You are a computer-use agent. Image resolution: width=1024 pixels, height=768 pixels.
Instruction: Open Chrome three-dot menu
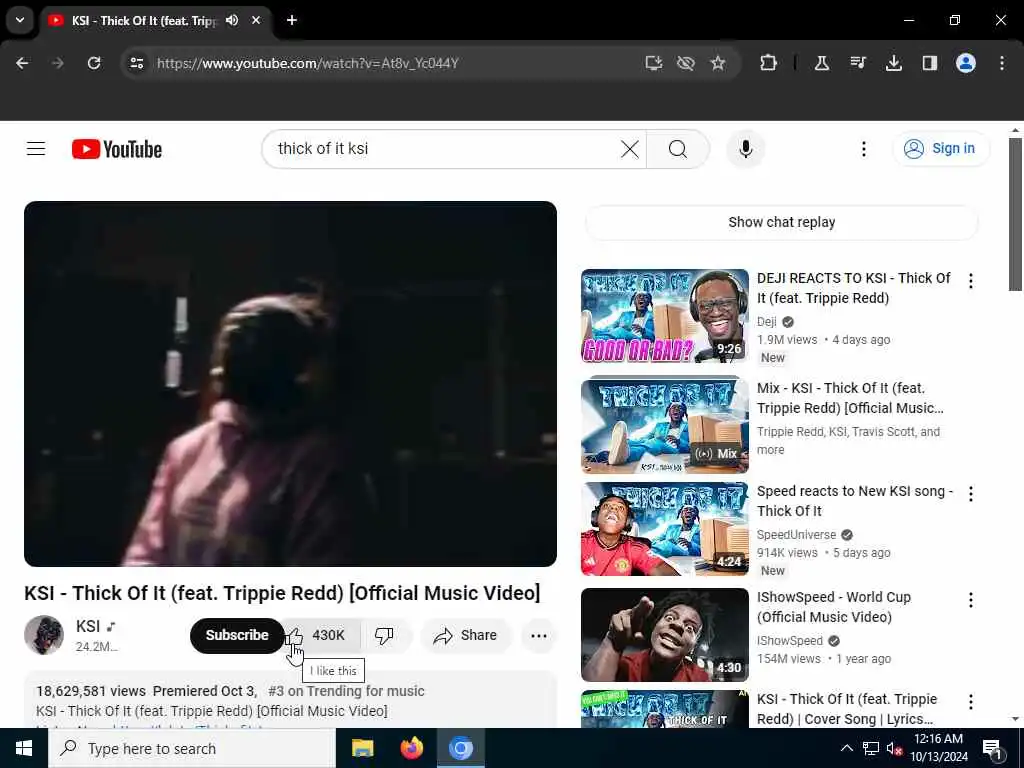pos(1002,63)
